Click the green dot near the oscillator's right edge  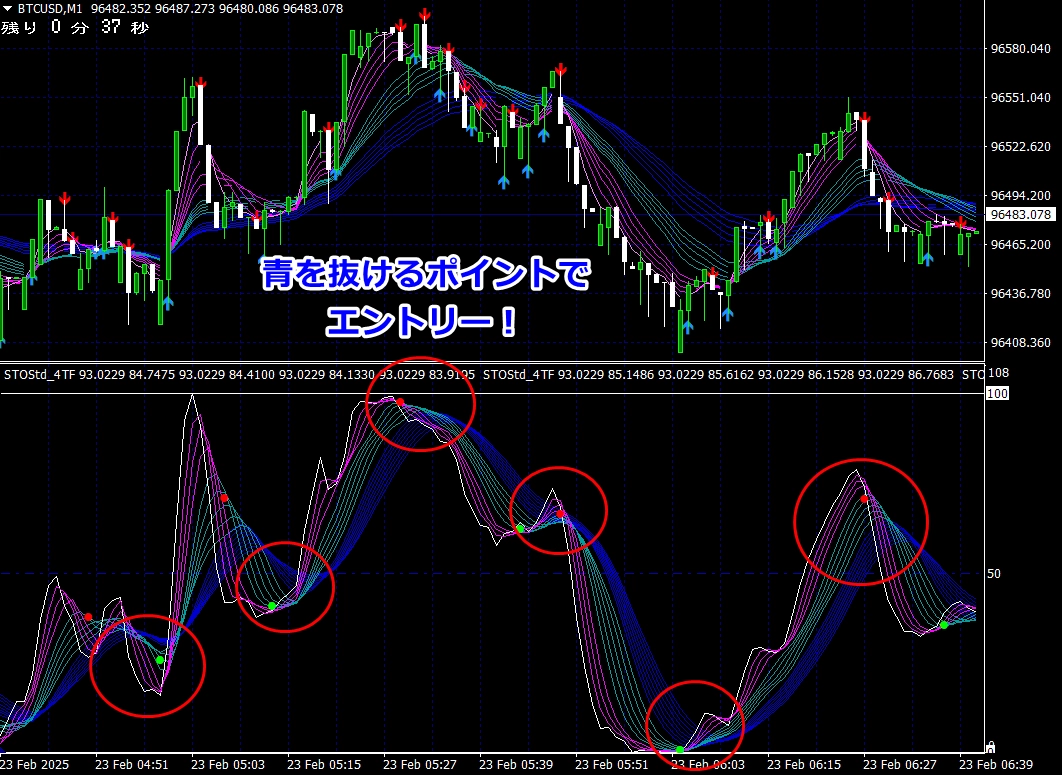943,625
